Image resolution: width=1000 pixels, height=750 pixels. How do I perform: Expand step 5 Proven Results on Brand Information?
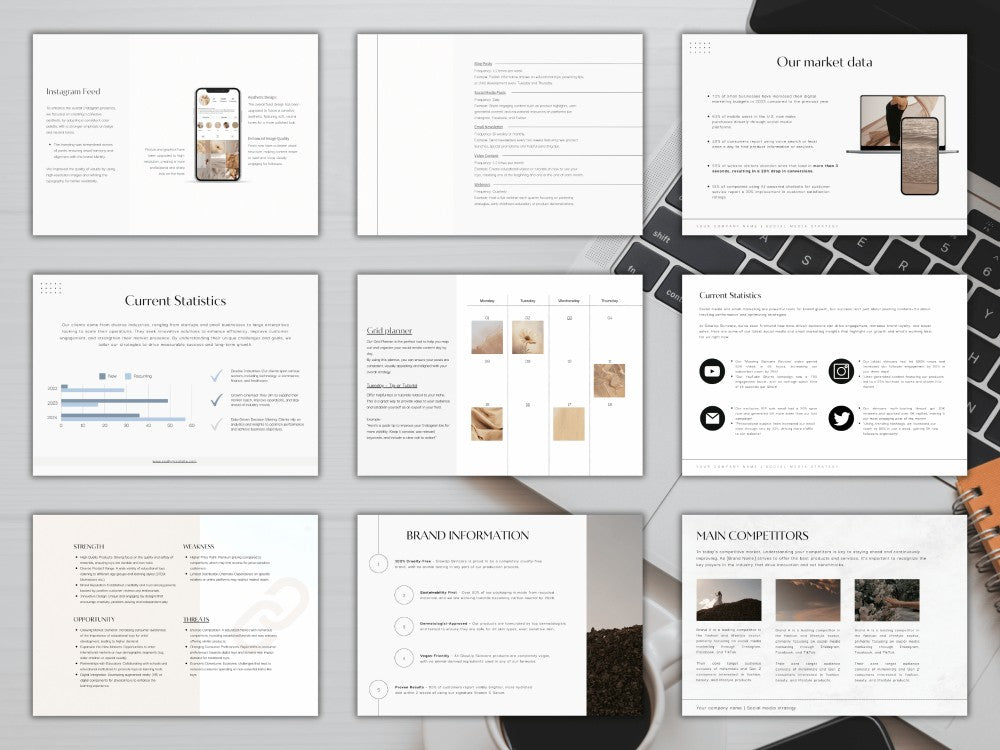tap(376, 688)
